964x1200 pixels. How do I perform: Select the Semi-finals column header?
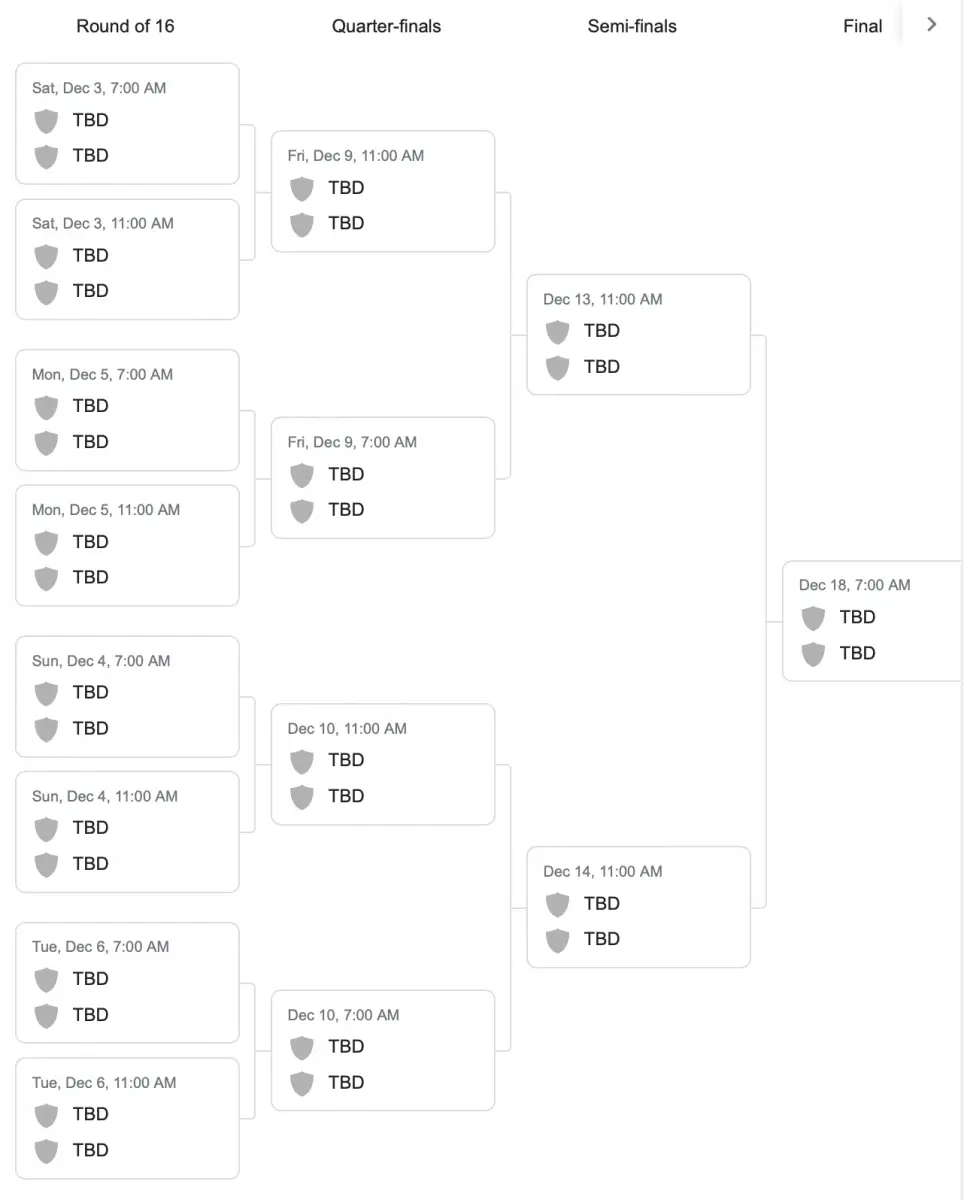pos(632,26)
